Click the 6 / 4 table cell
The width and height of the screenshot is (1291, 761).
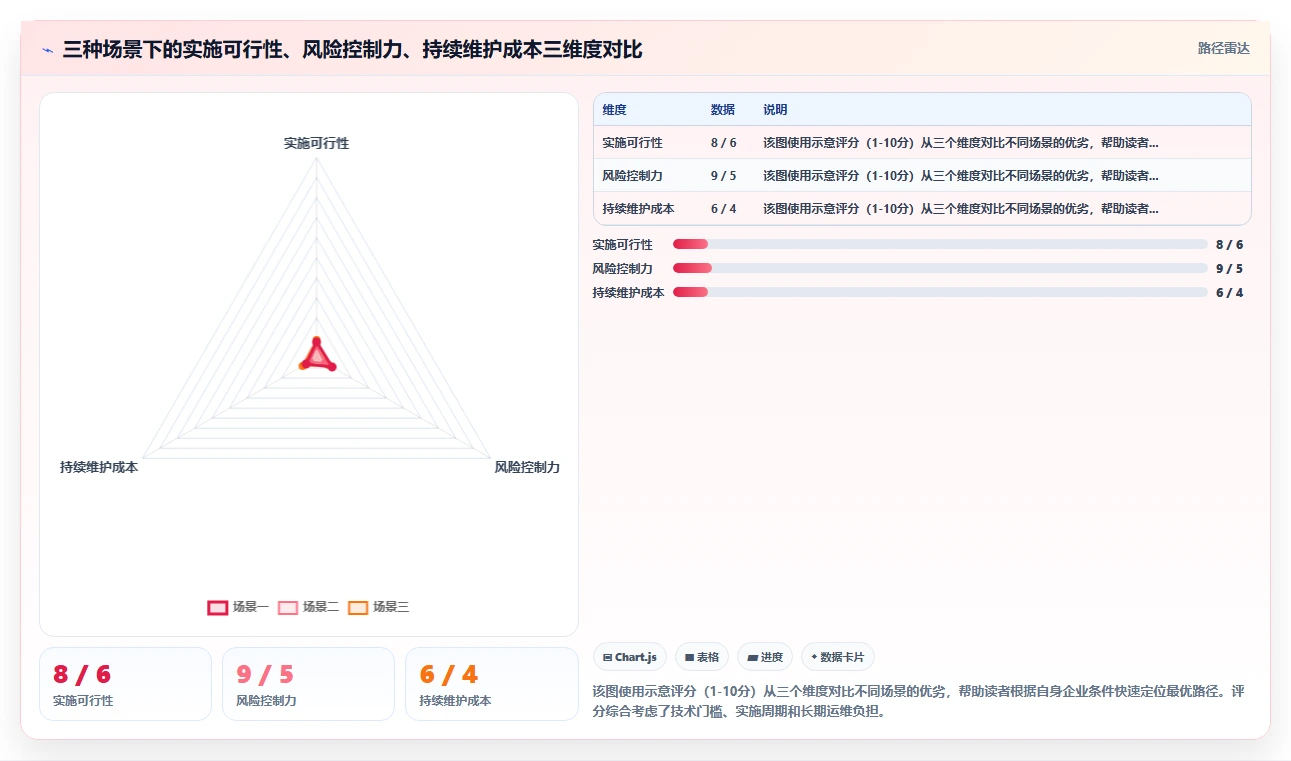click(723, 209)
